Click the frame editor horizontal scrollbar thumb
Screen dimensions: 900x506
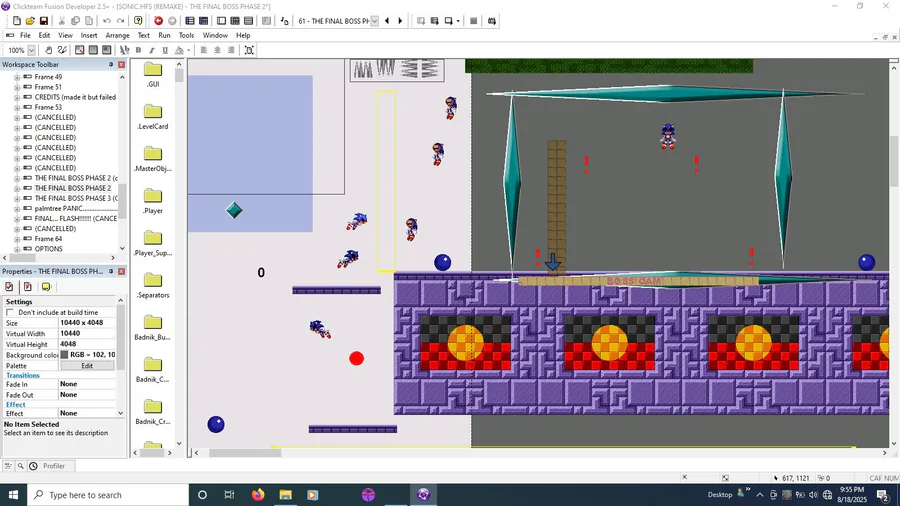click(x=245, y=453)
